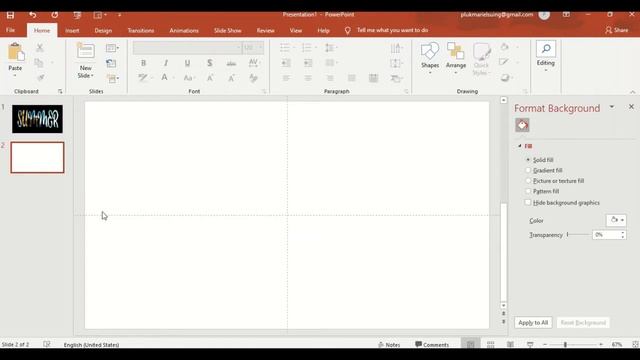
Task: Check Hide background graphics
Action: point(528,202)
